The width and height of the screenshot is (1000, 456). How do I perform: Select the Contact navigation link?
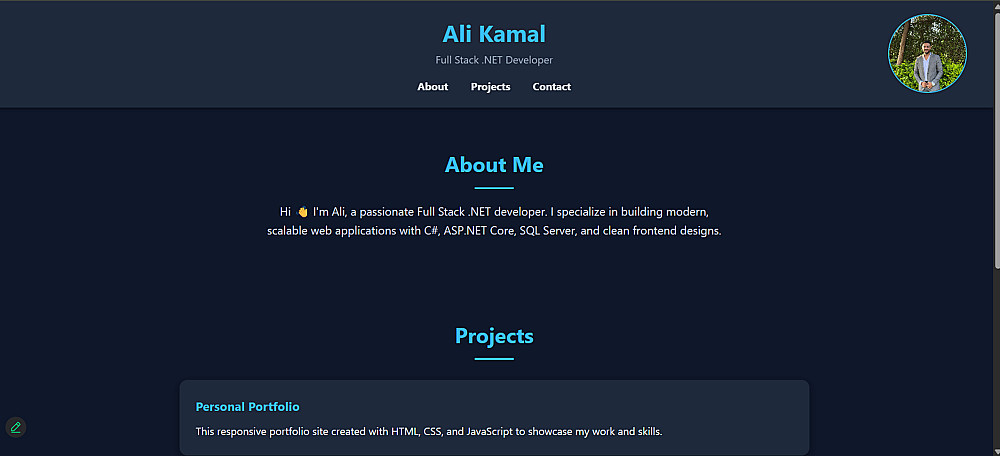click(x=551, y=87)
